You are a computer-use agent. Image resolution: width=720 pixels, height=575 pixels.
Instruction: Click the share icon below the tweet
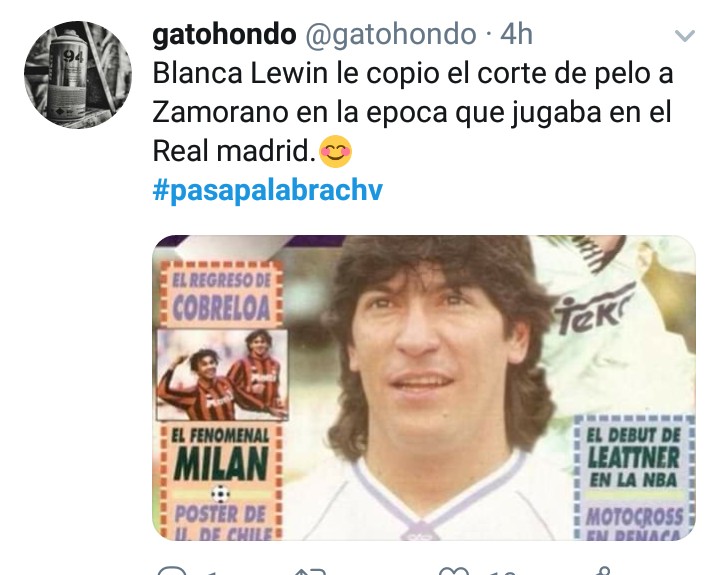point(605,571)
